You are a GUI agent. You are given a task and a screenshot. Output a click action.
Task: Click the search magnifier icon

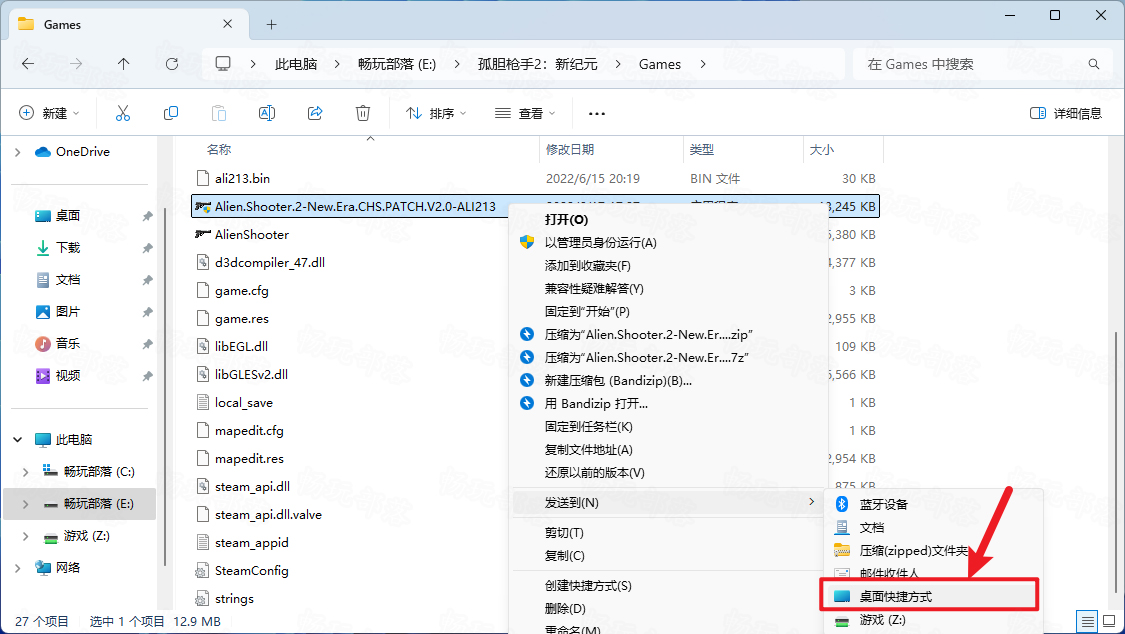point(1094,64)
